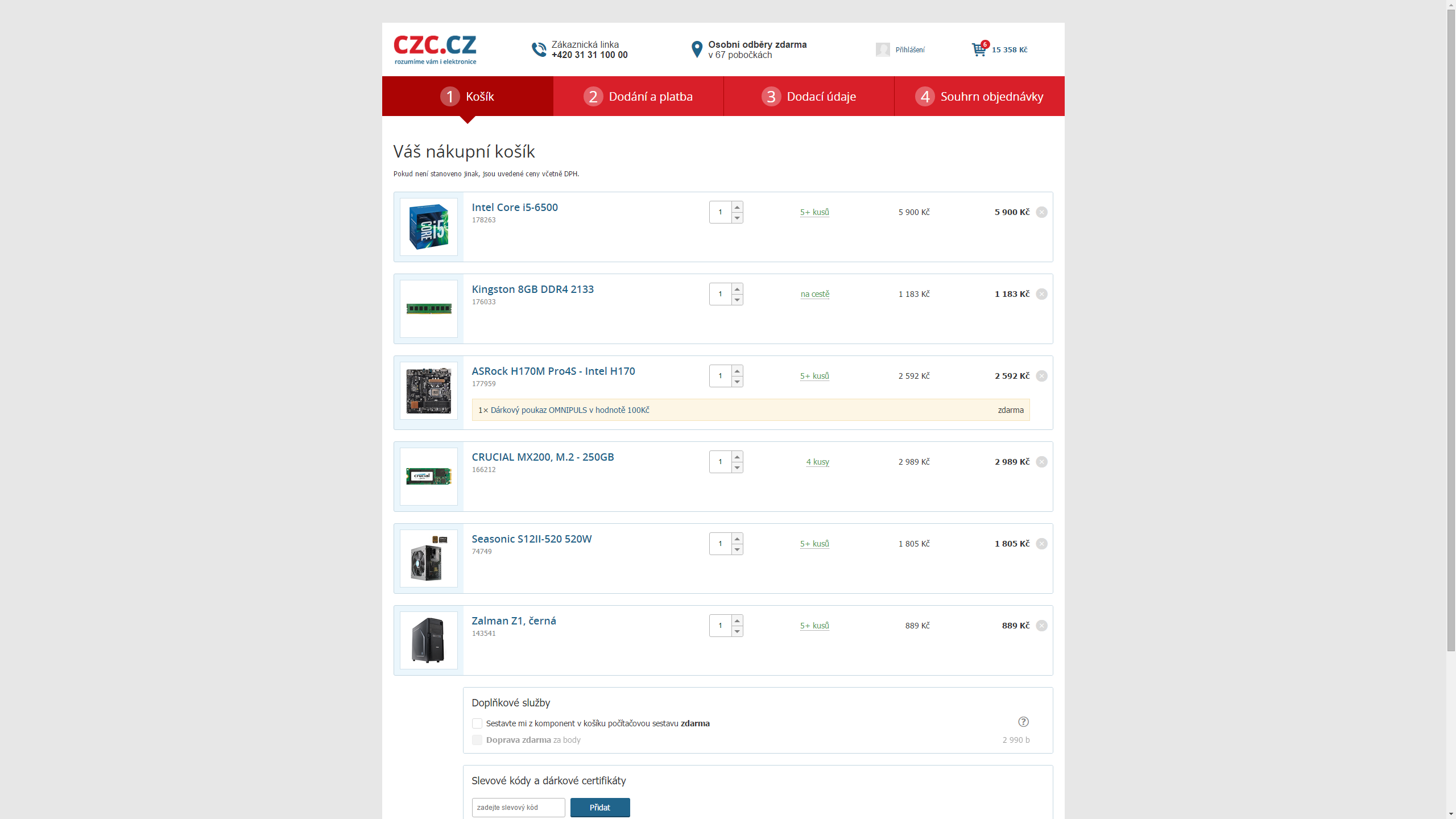1456x819 pixels.
Task: Increase quantity of ASRock H170M Pro4S
Action: point(737,371)
